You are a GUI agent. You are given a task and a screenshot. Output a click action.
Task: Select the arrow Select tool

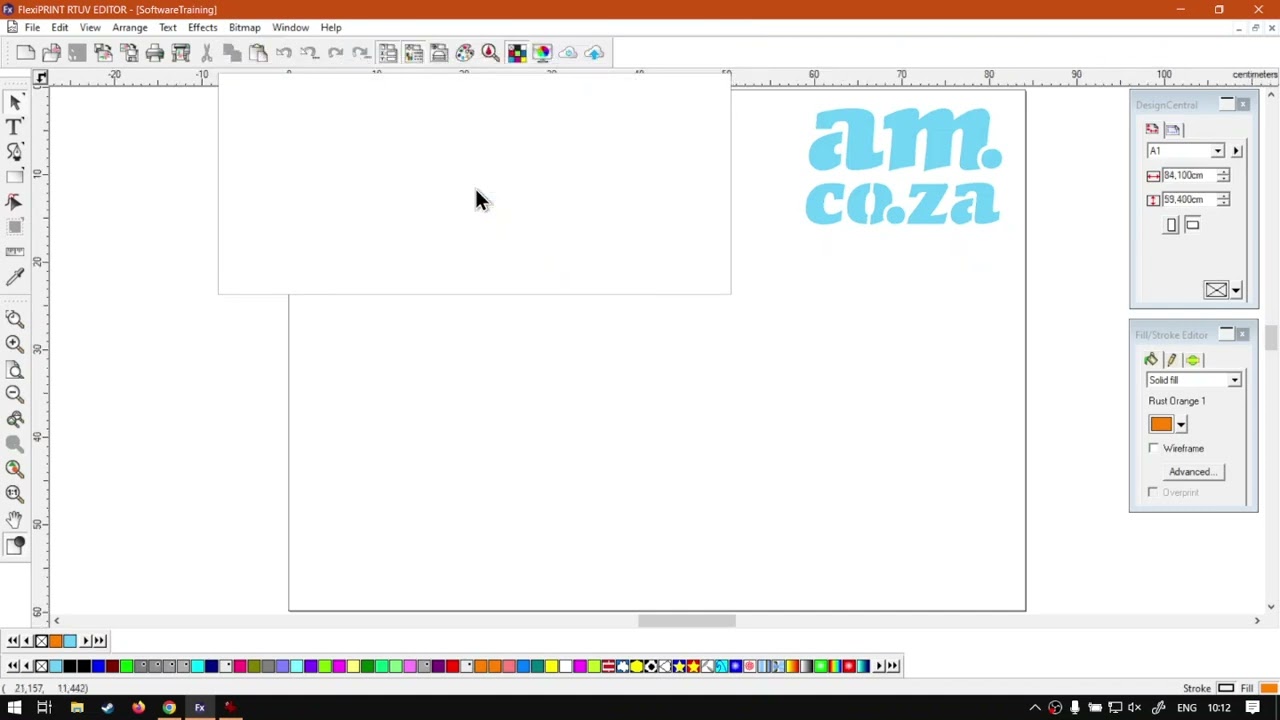15,102
